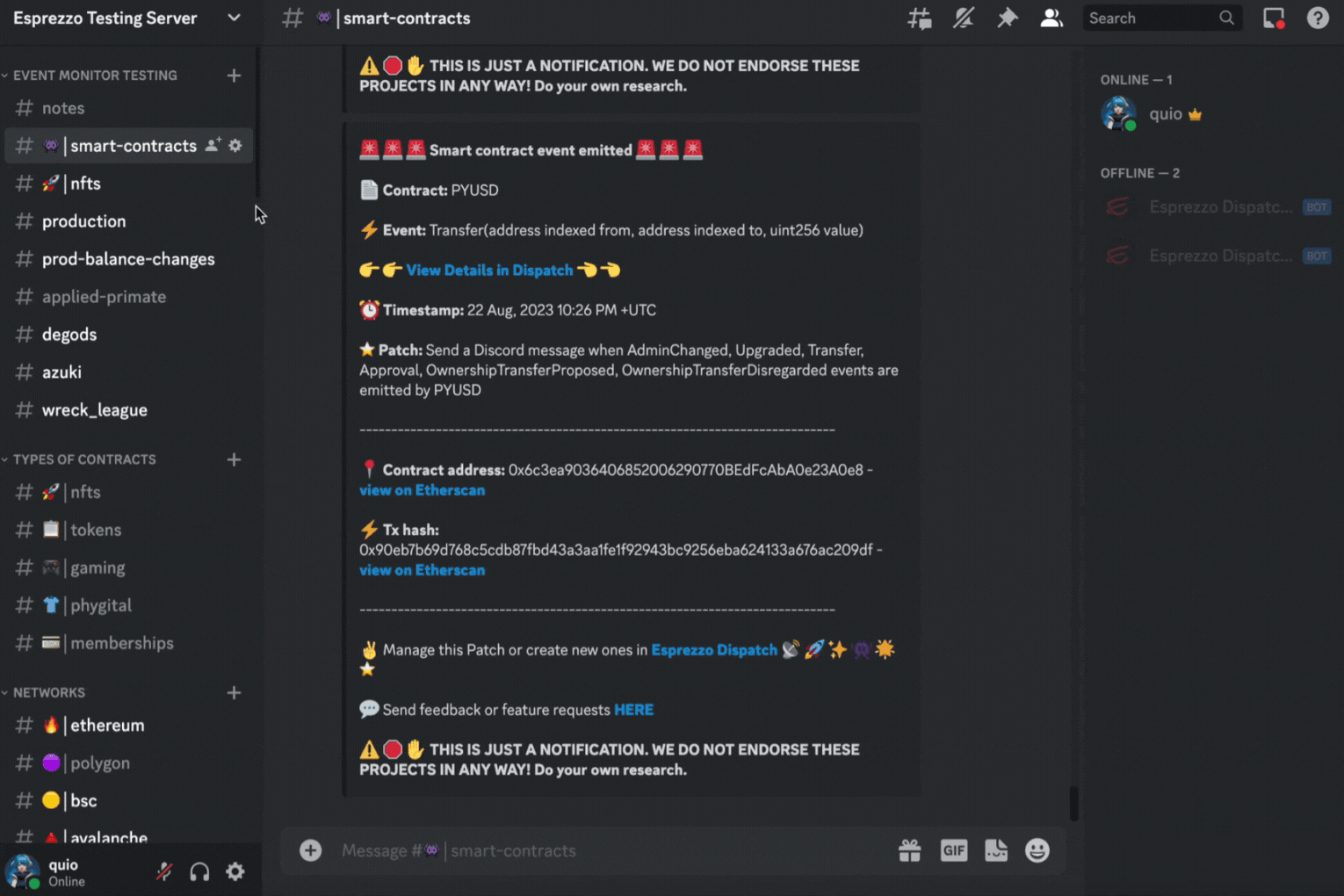The image size is (1344, 896).
Task: Open the GIF picker
Action: [x=954, y=850]
